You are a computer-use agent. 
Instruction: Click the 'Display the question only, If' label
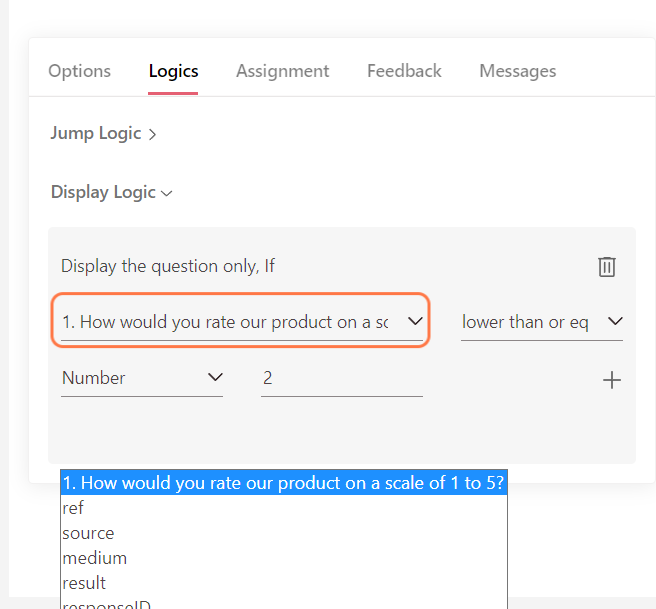[x=168, y=266]
